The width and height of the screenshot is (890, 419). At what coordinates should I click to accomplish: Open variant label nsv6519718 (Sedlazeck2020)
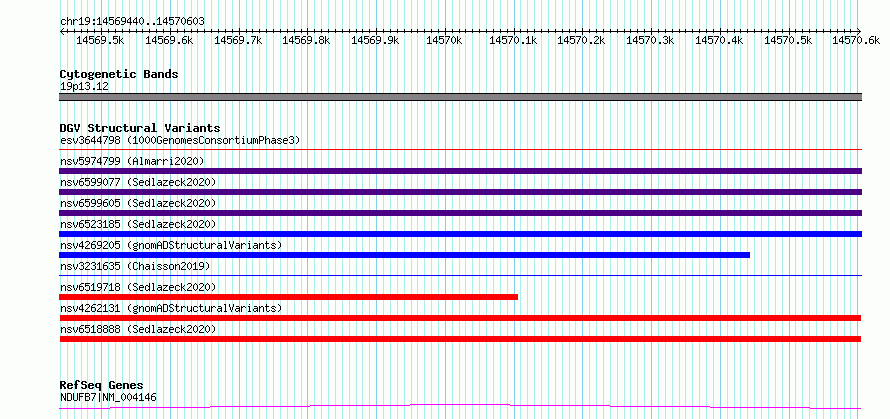pyautogui.click(x=138, y=287)
